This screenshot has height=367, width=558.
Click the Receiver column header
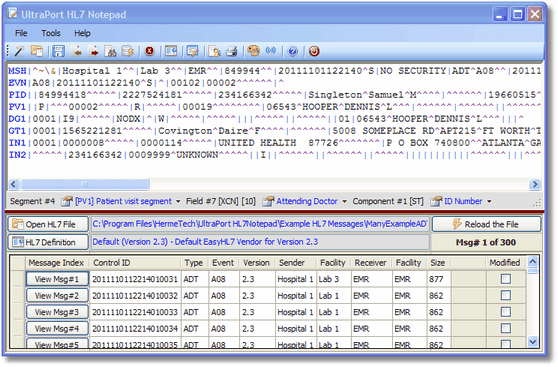372,263
